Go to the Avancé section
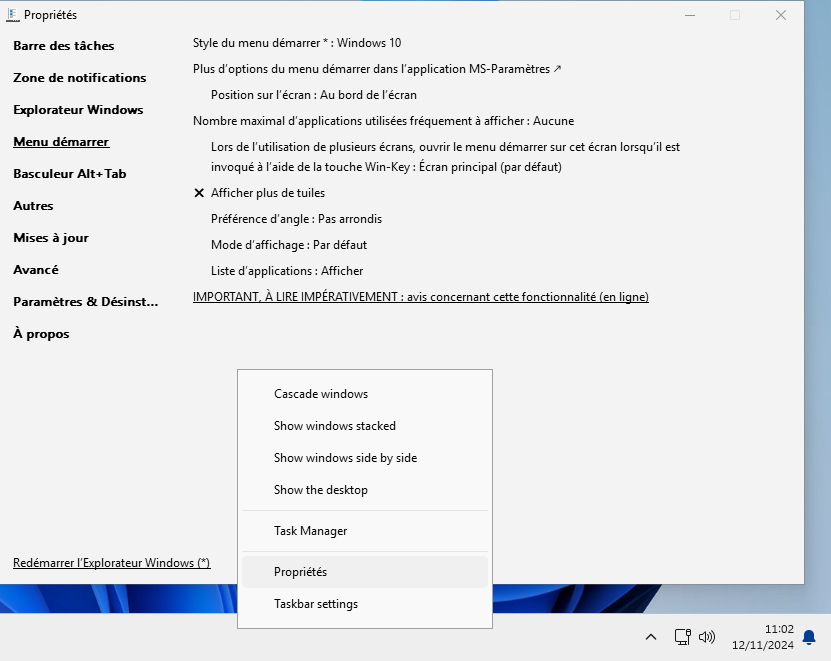Screen dimensions: 831x661 (x=36, y=270)
